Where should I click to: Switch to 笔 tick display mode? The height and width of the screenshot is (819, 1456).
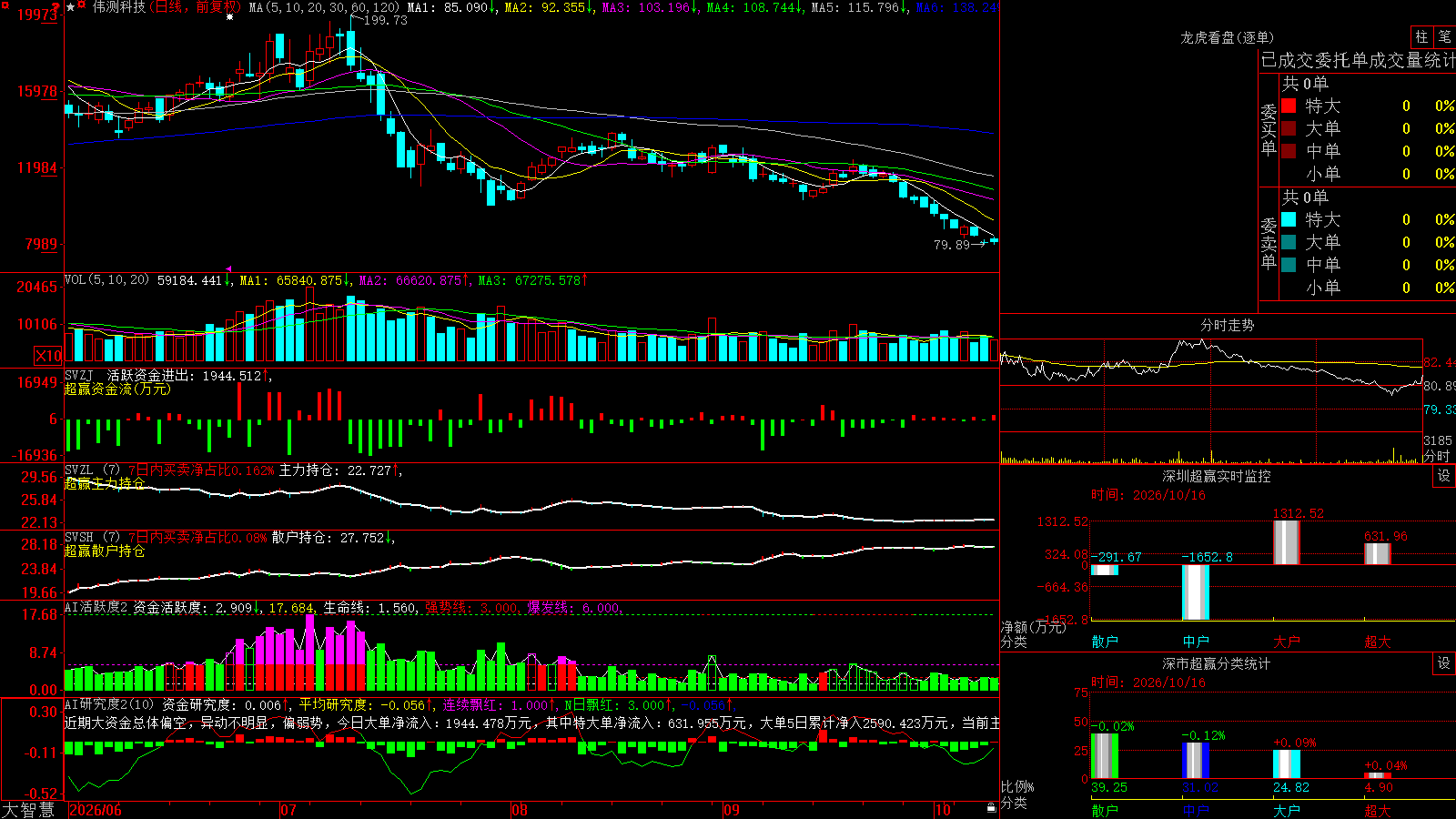1444,36
